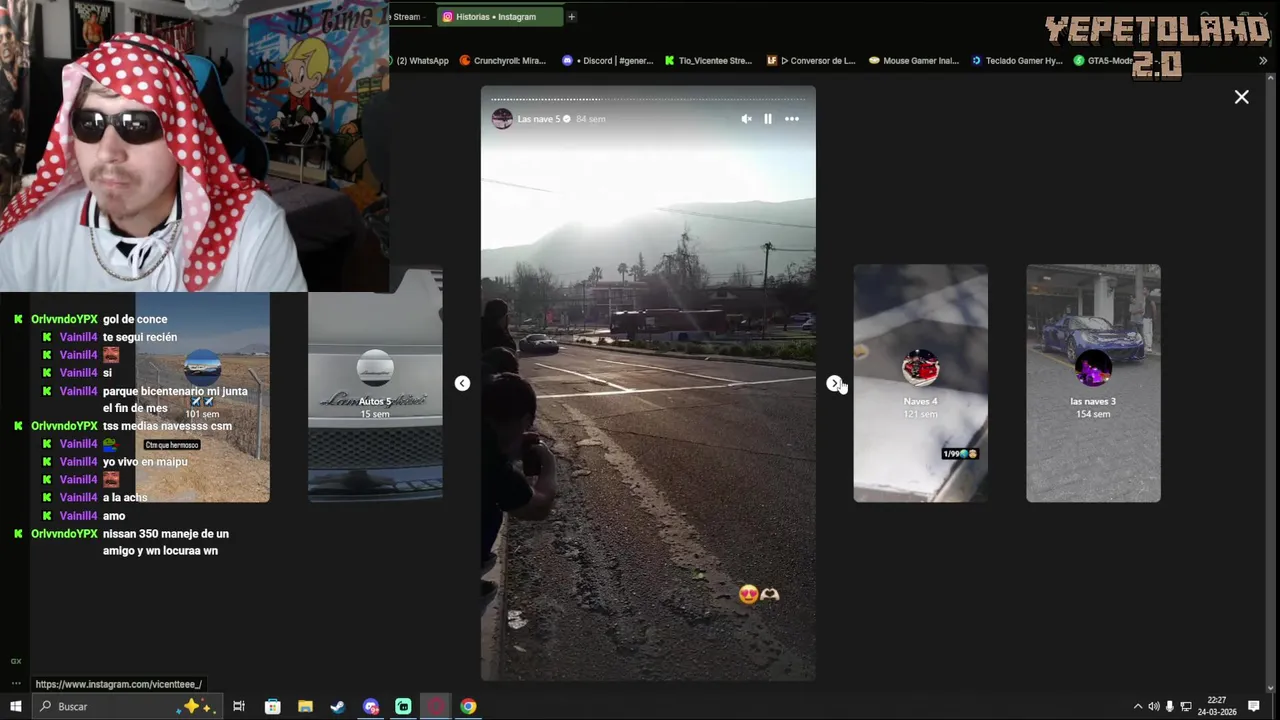Screen dimensions: 1280x720
Task: Close the Instagram story viewer
Action: (x=1242, y=97)
